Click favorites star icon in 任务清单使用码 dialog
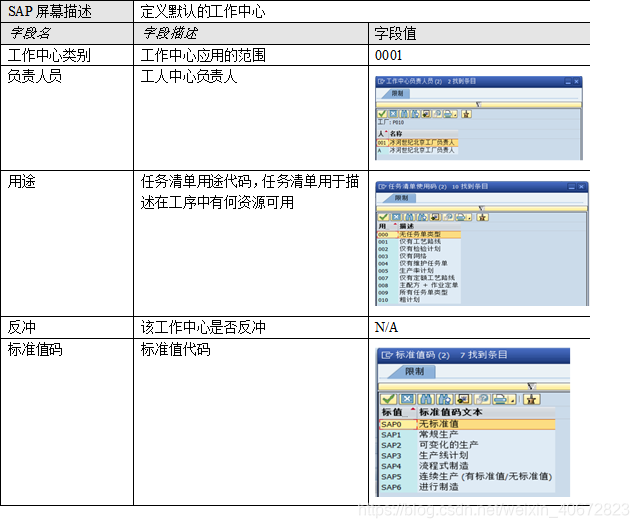Image resolution: width=639 pixels, height=528 pixels. point(482,217)
